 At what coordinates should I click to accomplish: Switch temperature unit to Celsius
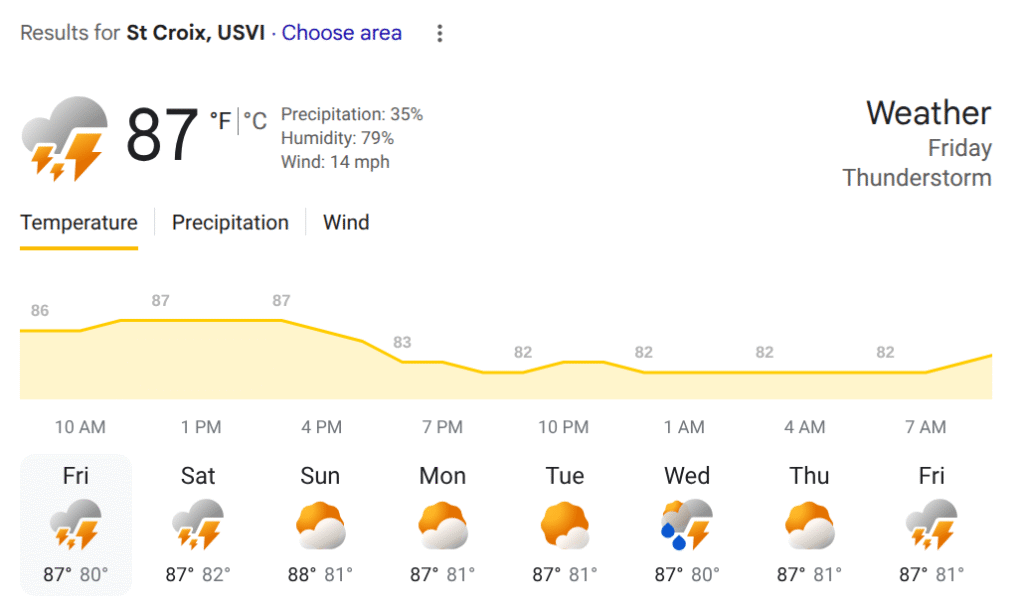pos(256,121)
